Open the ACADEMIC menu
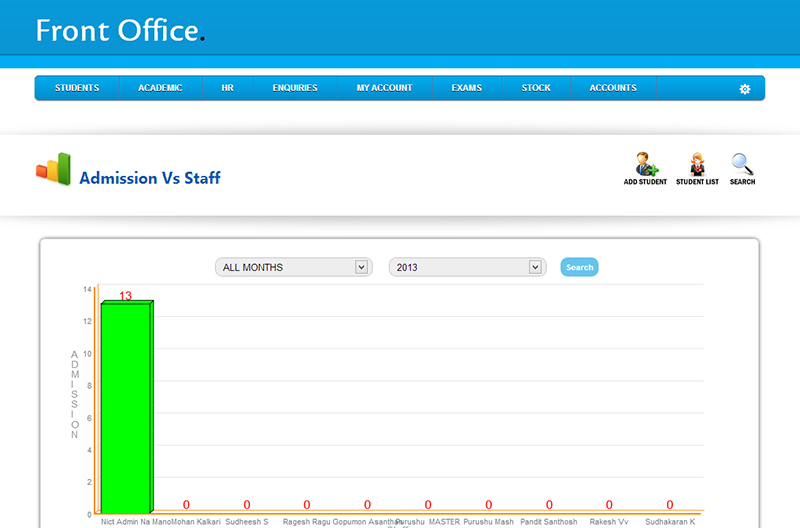 160,88
